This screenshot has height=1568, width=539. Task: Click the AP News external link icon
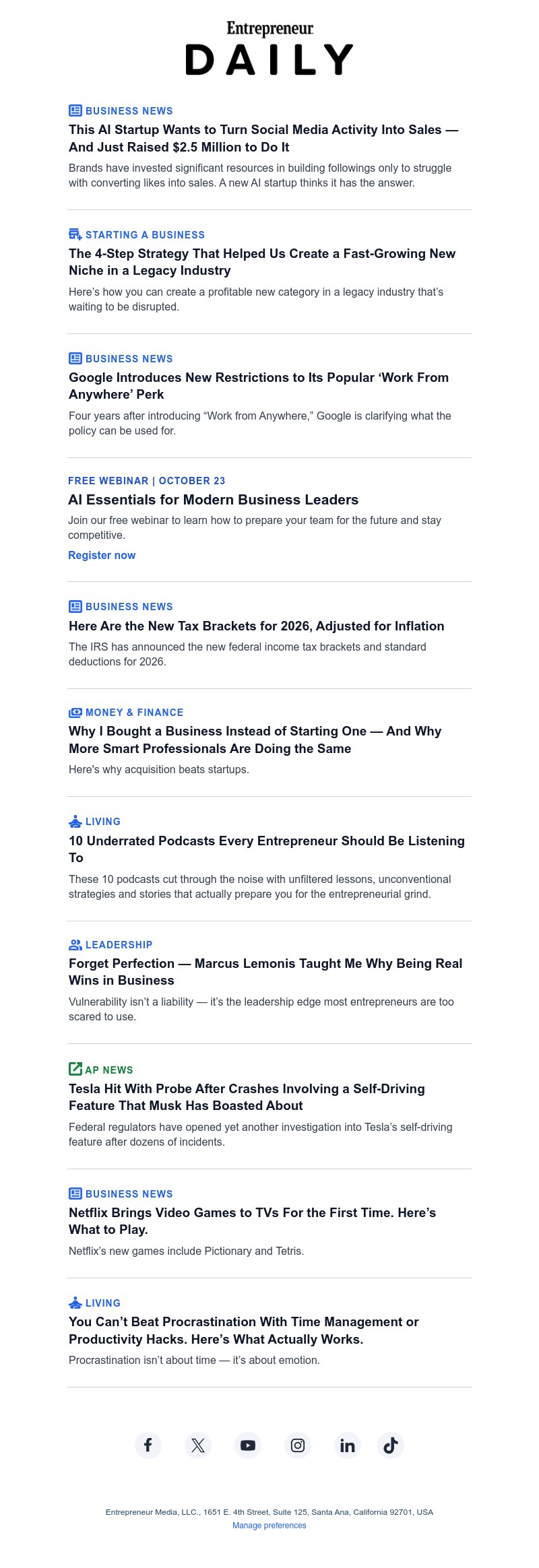tap(75, 1069)
